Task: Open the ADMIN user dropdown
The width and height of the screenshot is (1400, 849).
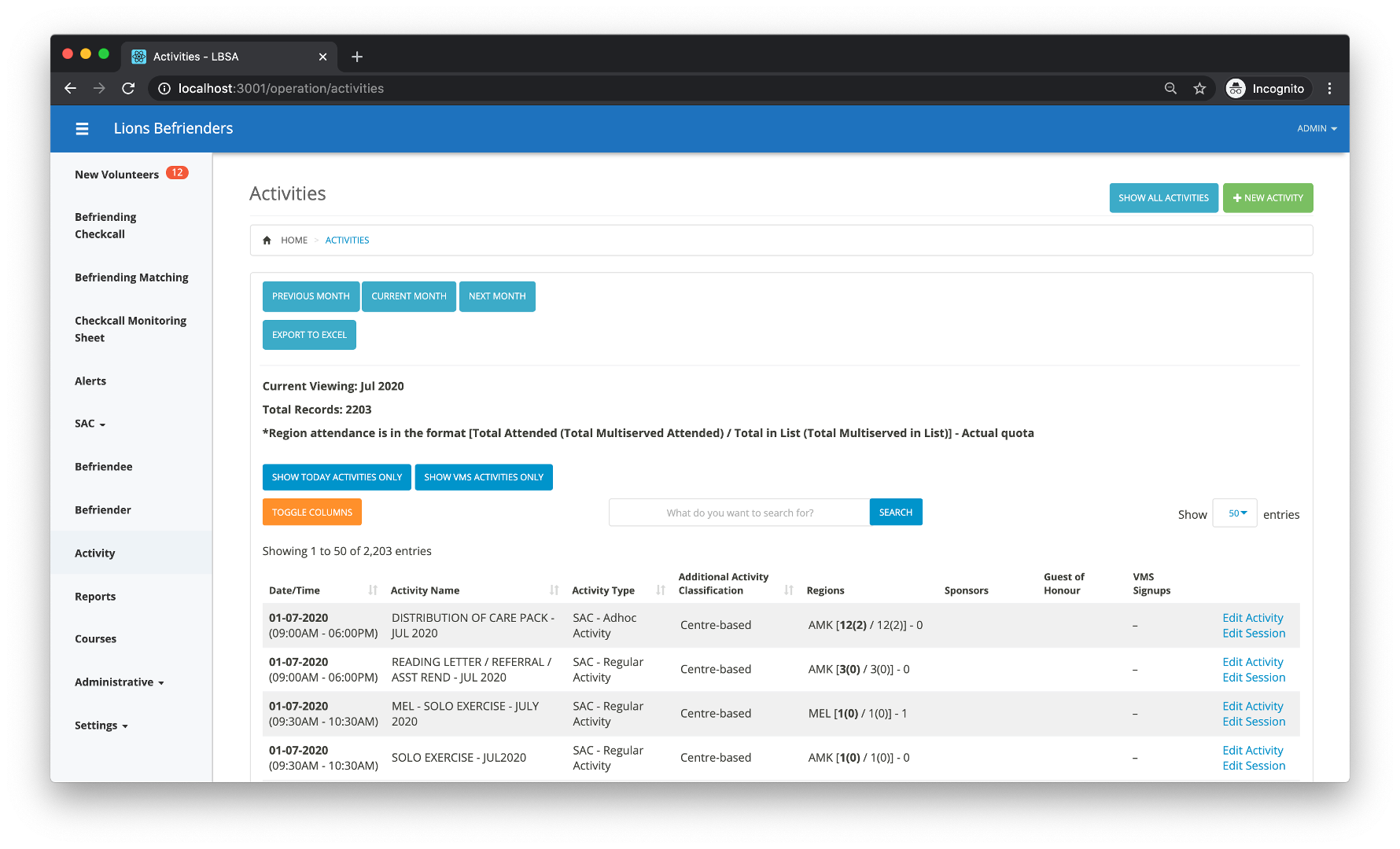Action: pyautogui.click(x=1317, y=129)
